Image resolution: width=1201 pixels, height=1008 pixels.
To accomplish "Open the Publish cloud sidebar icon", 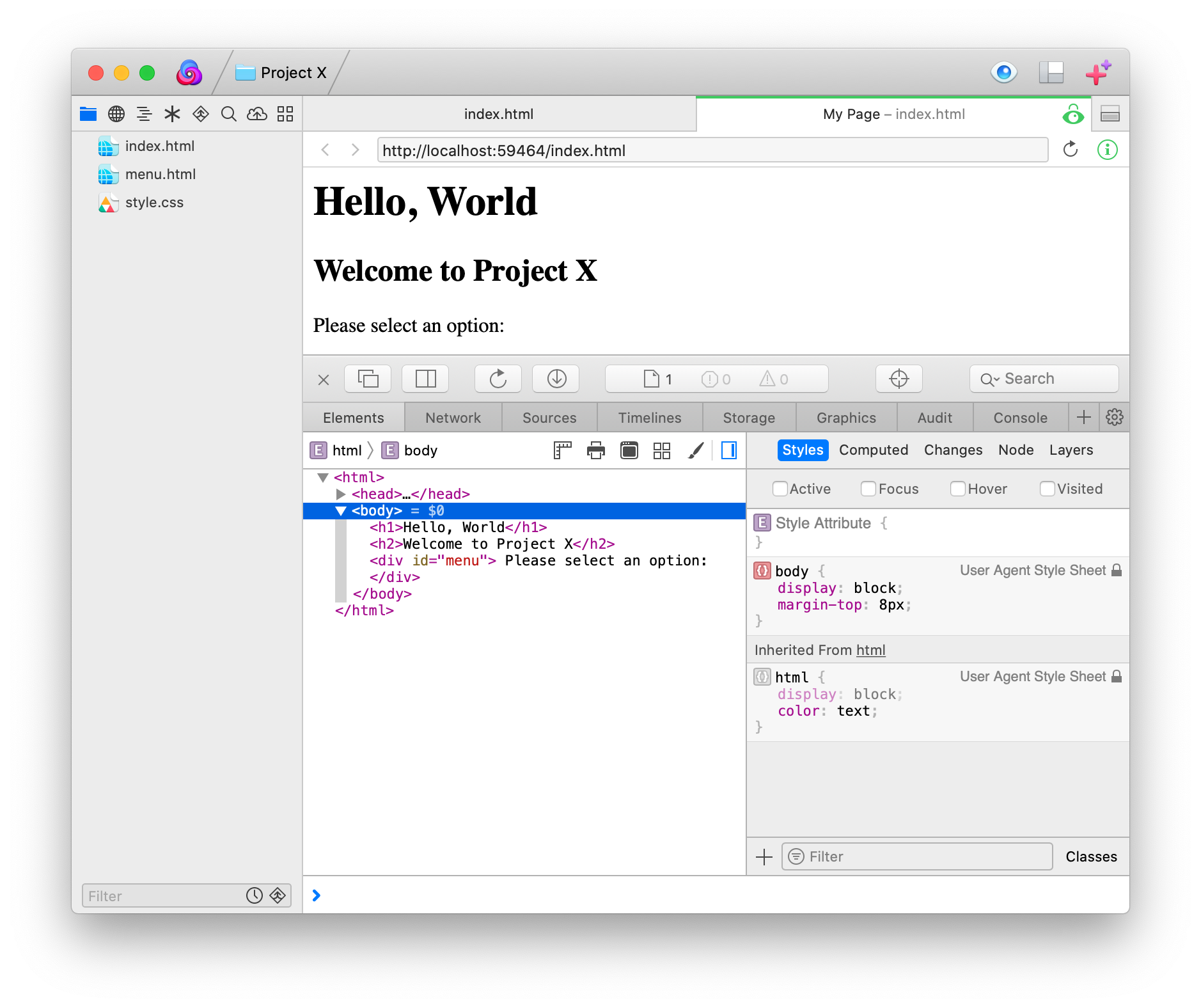I will coord(257,114).
